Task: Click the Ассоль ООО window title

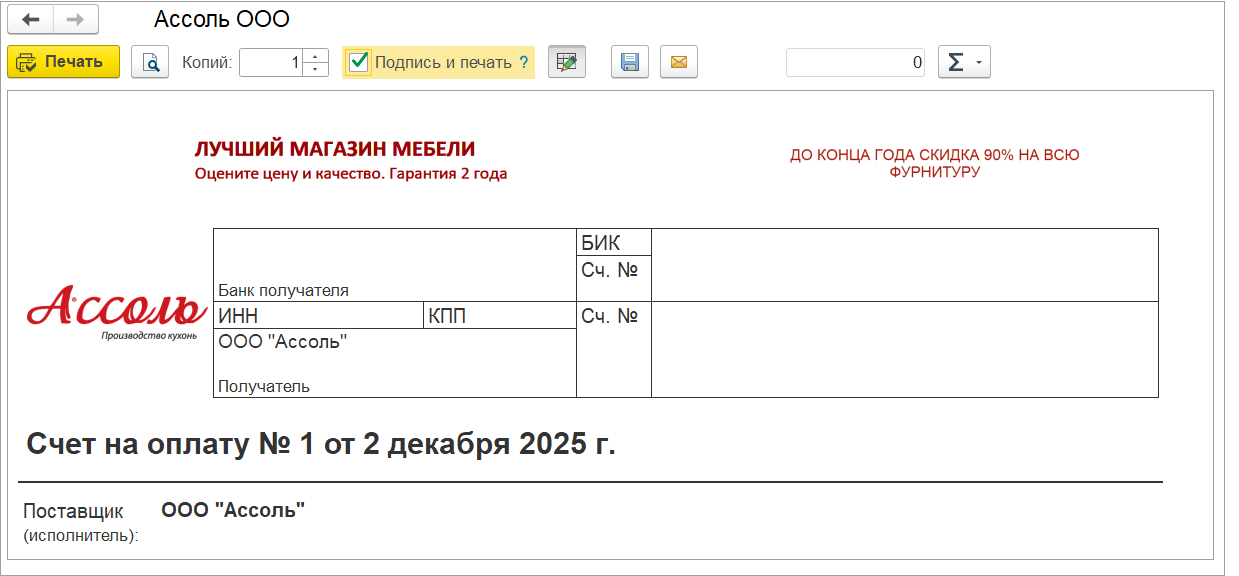Action: (x=220, y=18)
